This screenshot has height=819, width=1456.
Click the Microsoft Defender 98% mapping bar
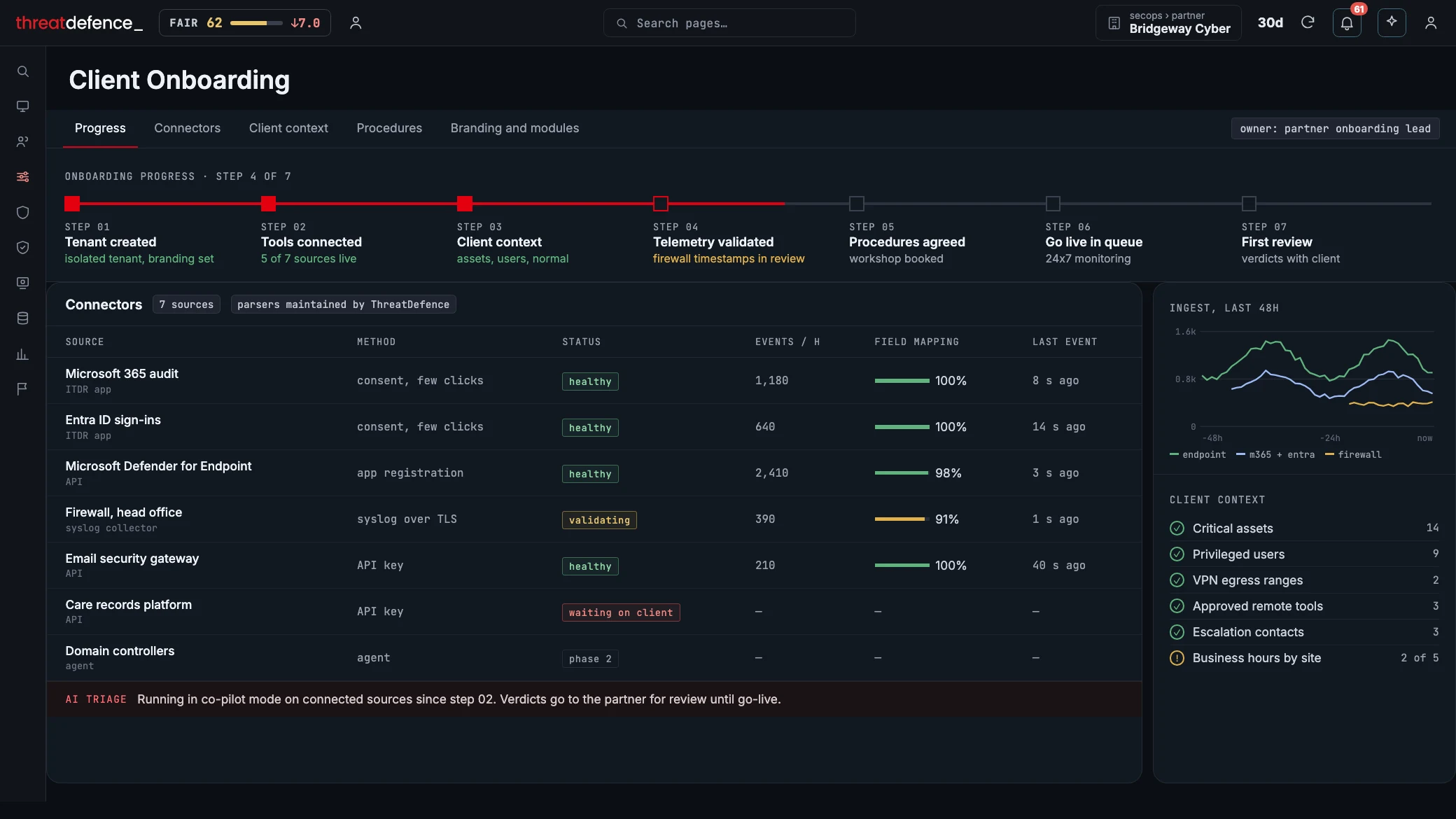902,473
